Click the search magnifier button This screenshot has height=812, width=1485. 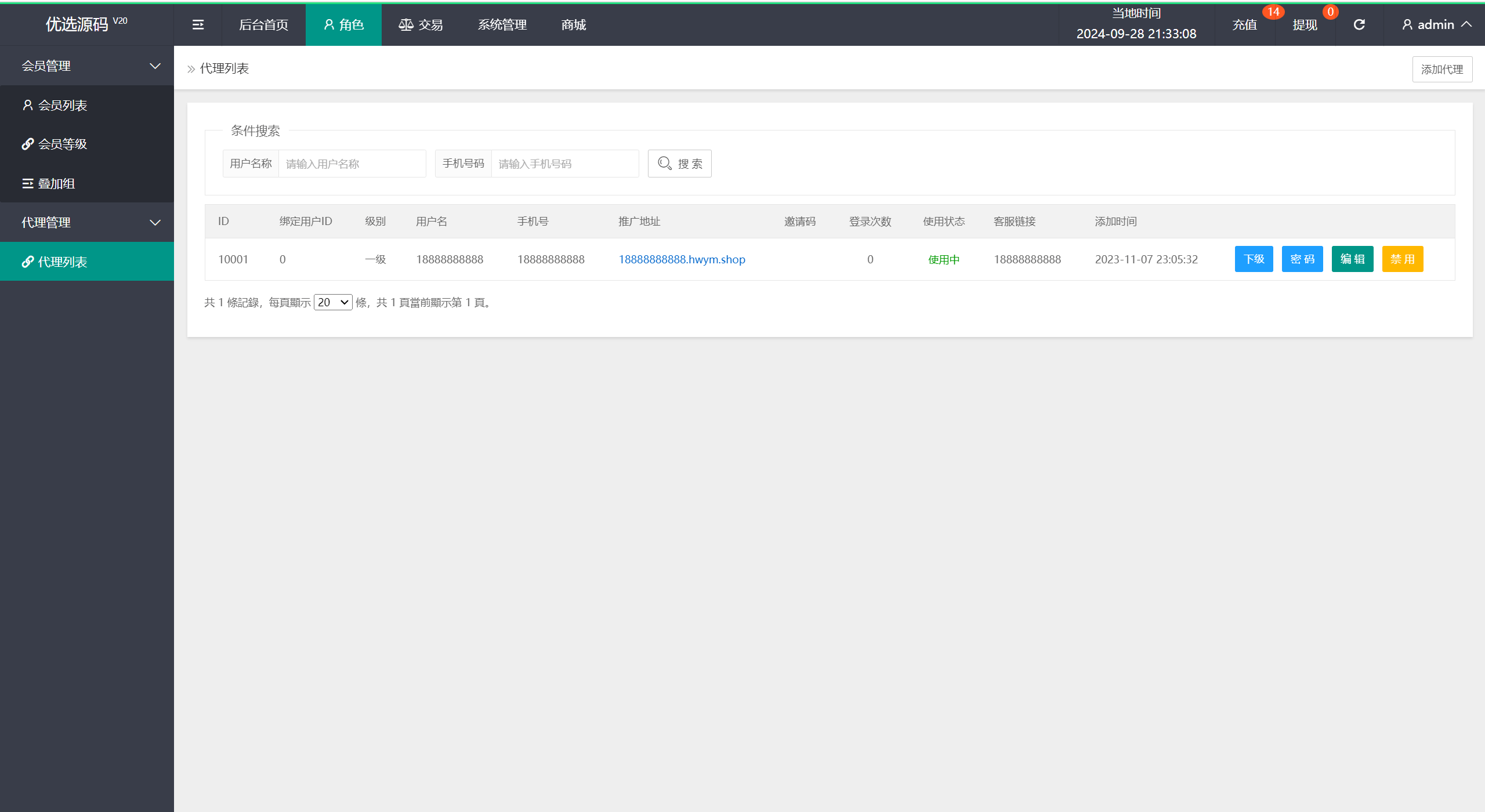click(679, 164)
